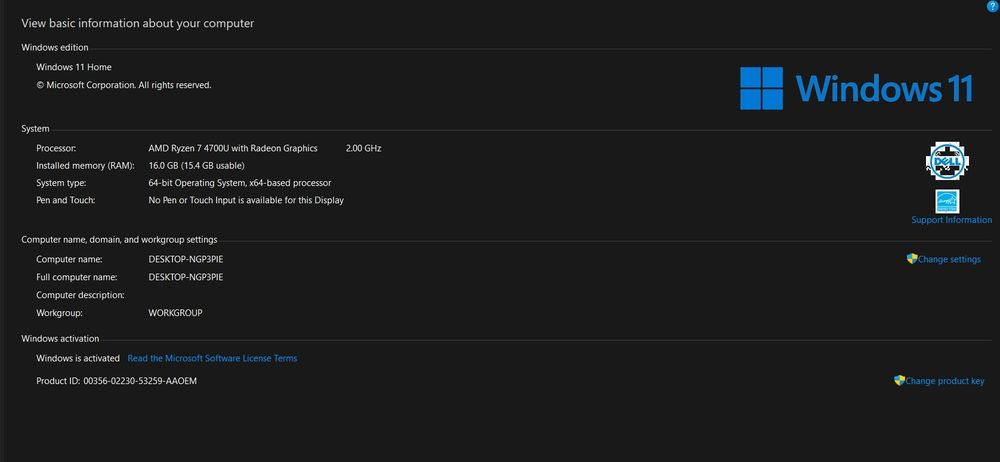Click the 16.0 GB installed memory value
Viewport: 1000px width, 462px height.
pyautogui.click(x=196, y=165)
